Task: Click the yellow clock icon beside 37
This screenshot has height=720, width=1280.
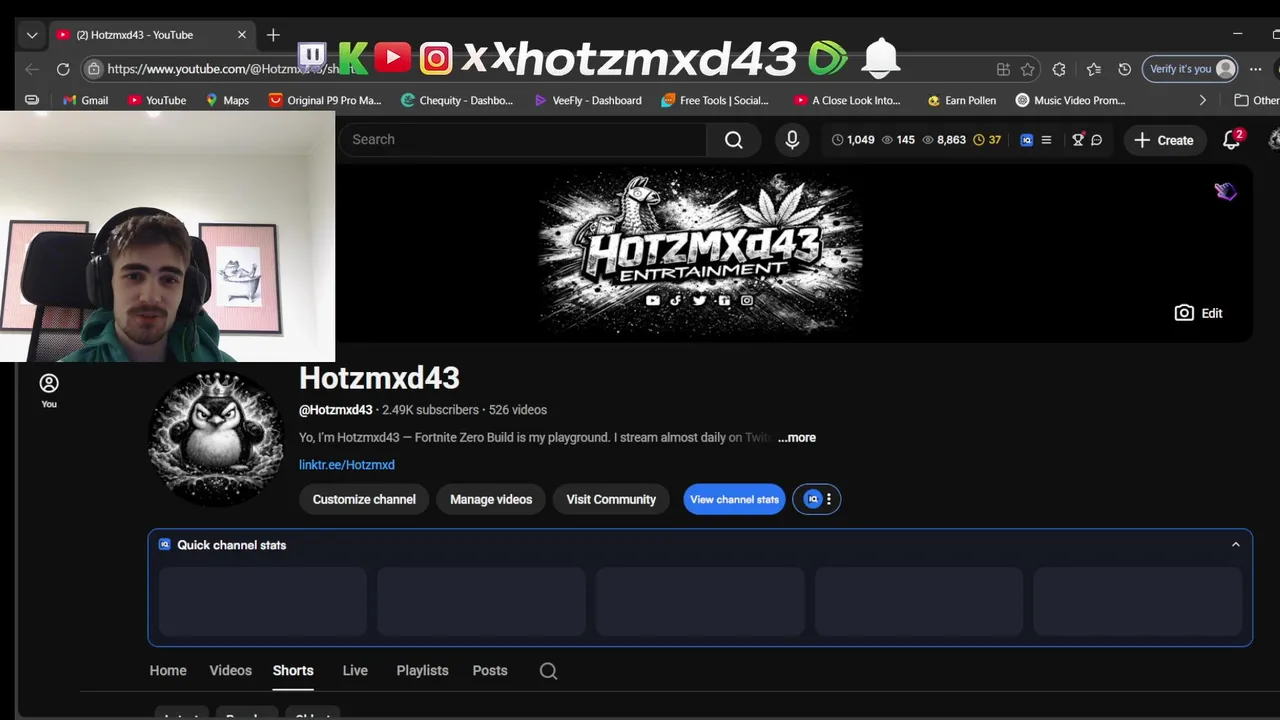Action: pos(979,140)
